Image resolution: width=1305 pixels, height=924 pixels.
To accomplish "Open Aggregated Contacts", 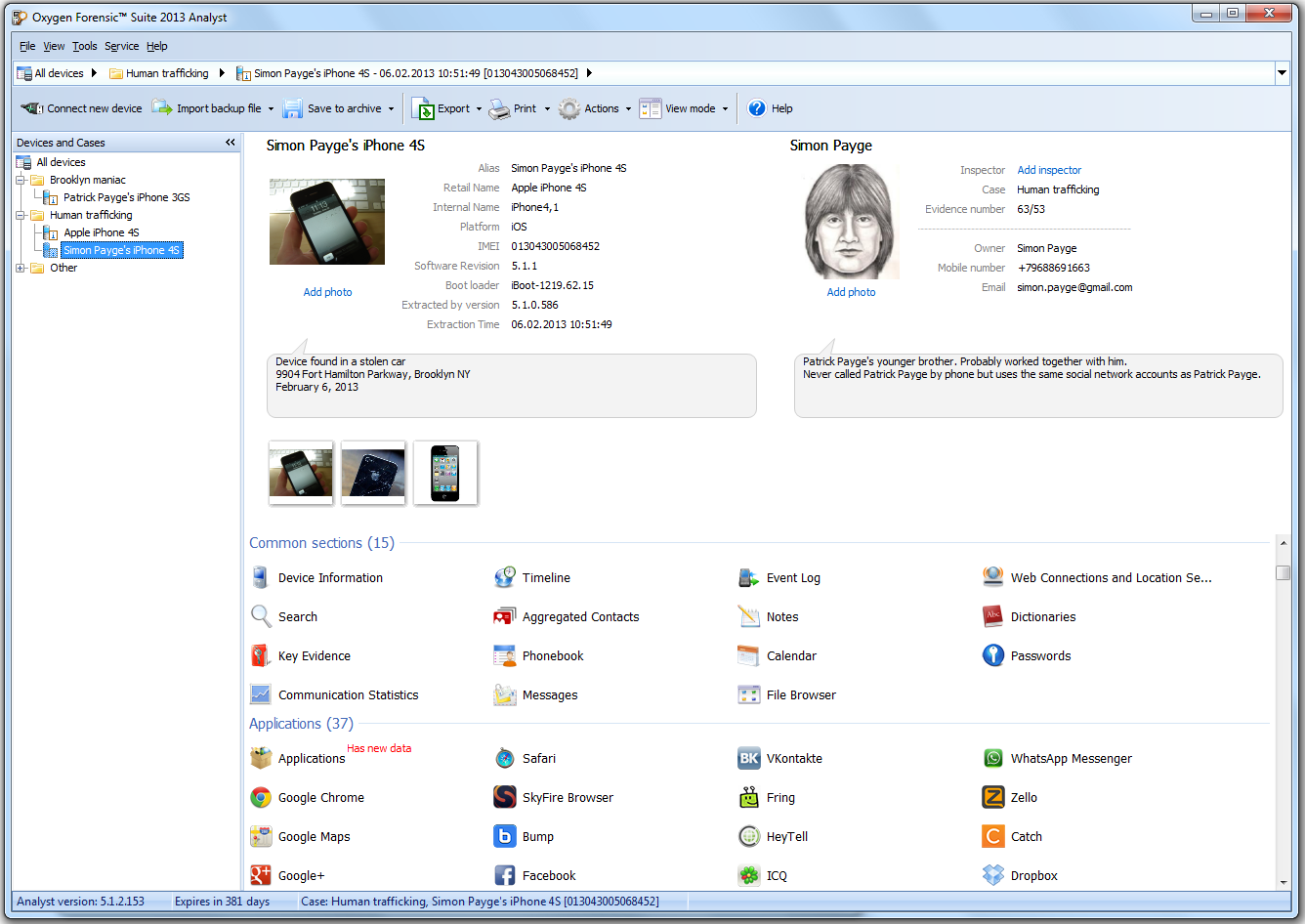I will click(567, 617).
